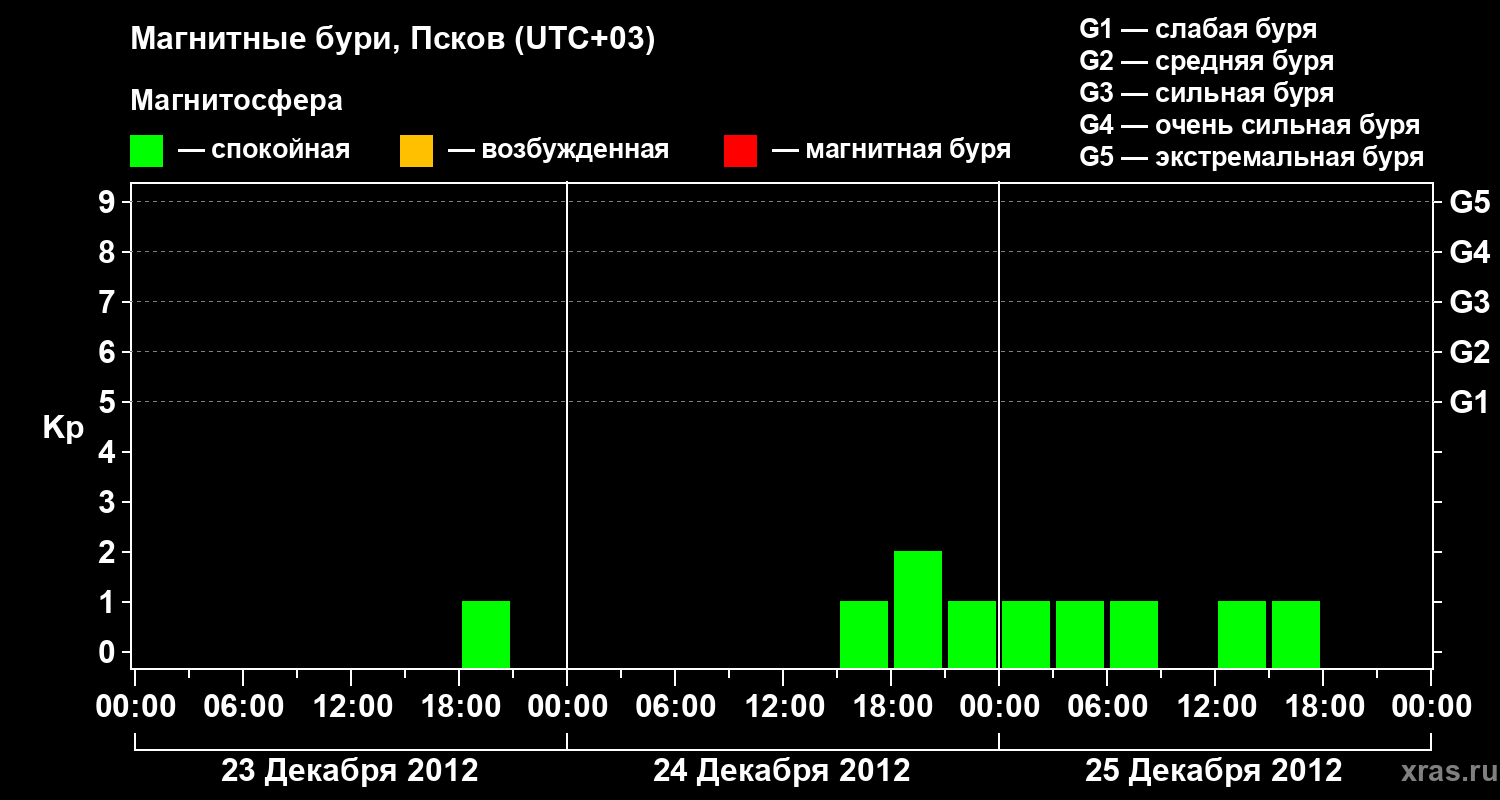
Task: Click the 24 December 21:00 green bar
Action: pos(972,634)
